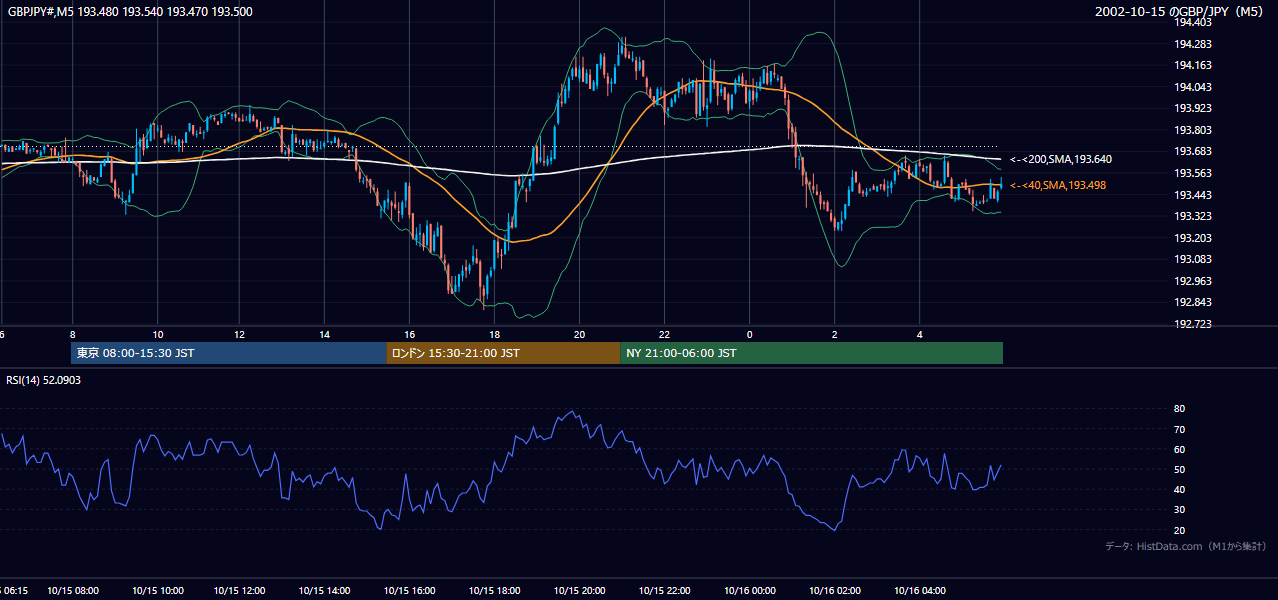Click price axis value 194.283
Viewport: 1278px width, 600px height.
(x=1194, y=44)
